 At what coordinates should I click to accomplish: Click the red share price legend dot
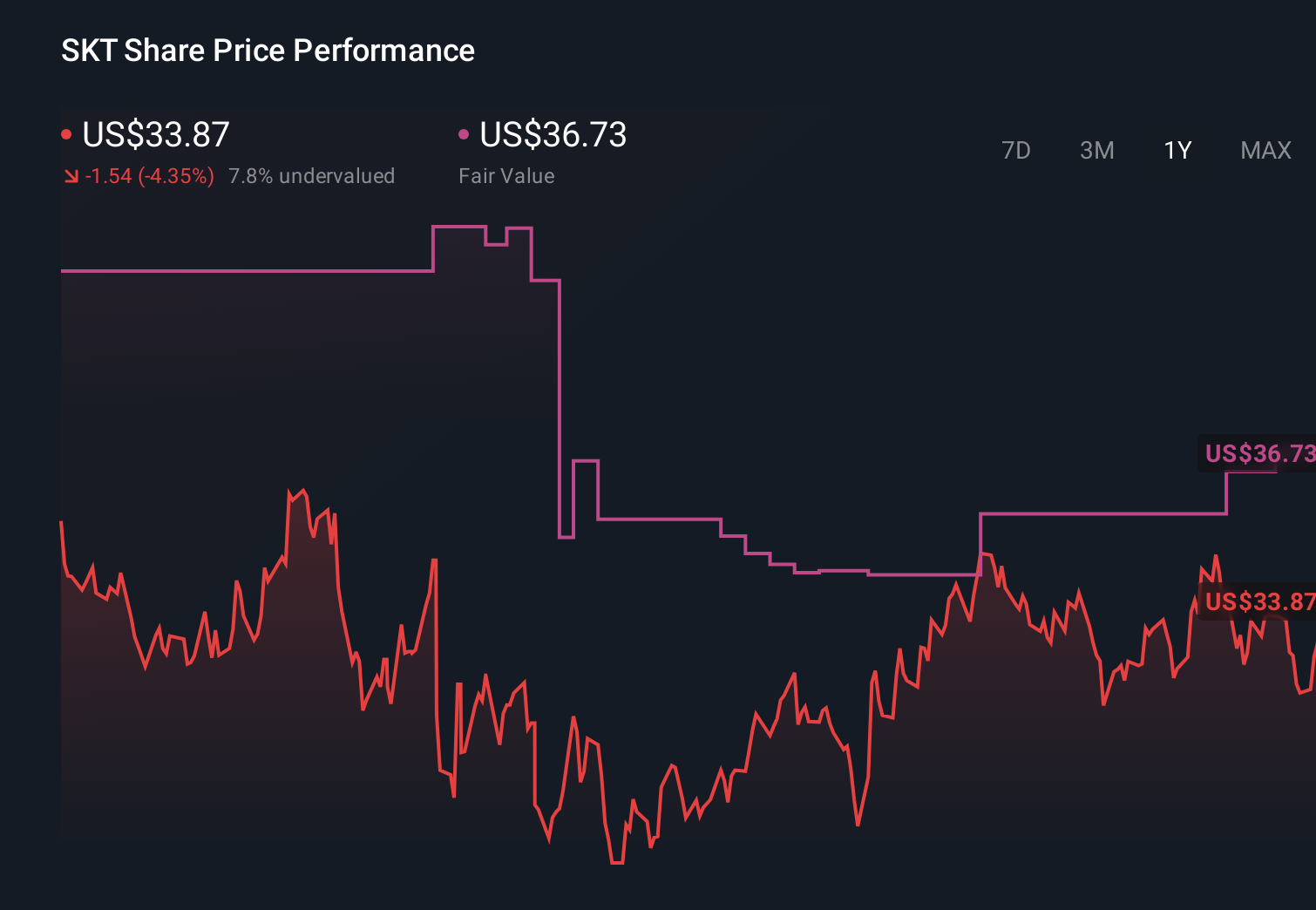[x=66, y=133]
